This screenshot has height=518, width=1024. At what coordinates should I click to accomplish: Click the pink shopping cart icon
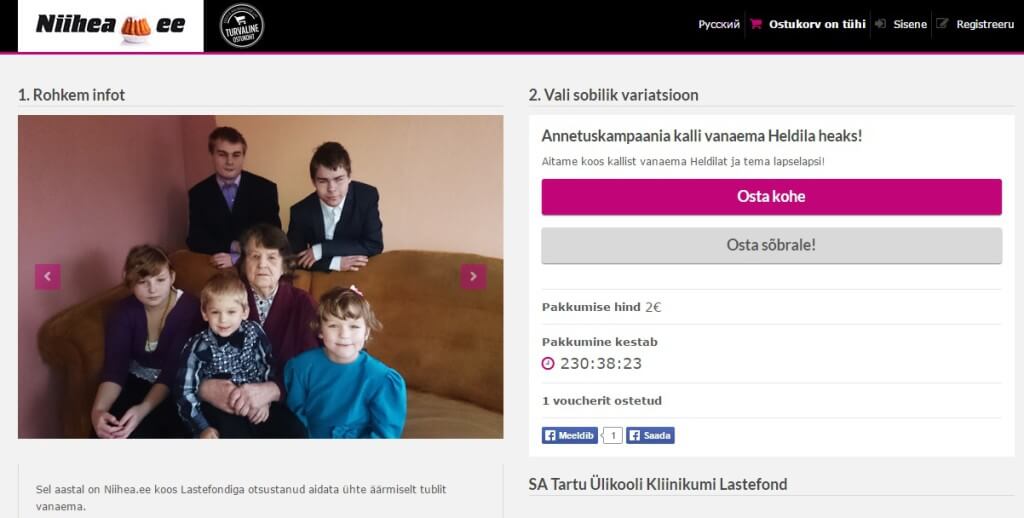point(756,24)
